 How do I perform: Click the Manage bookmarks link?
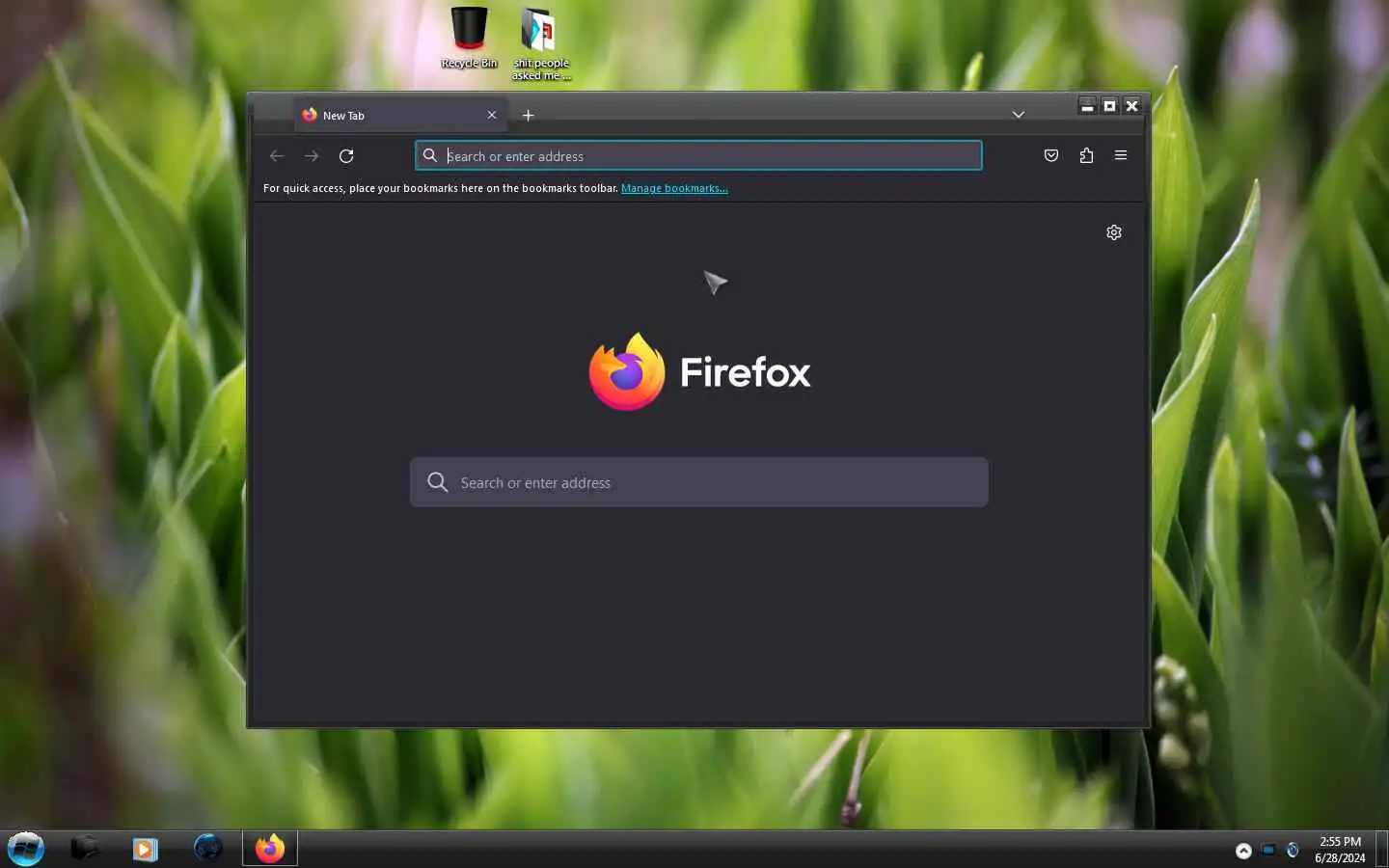674,188
